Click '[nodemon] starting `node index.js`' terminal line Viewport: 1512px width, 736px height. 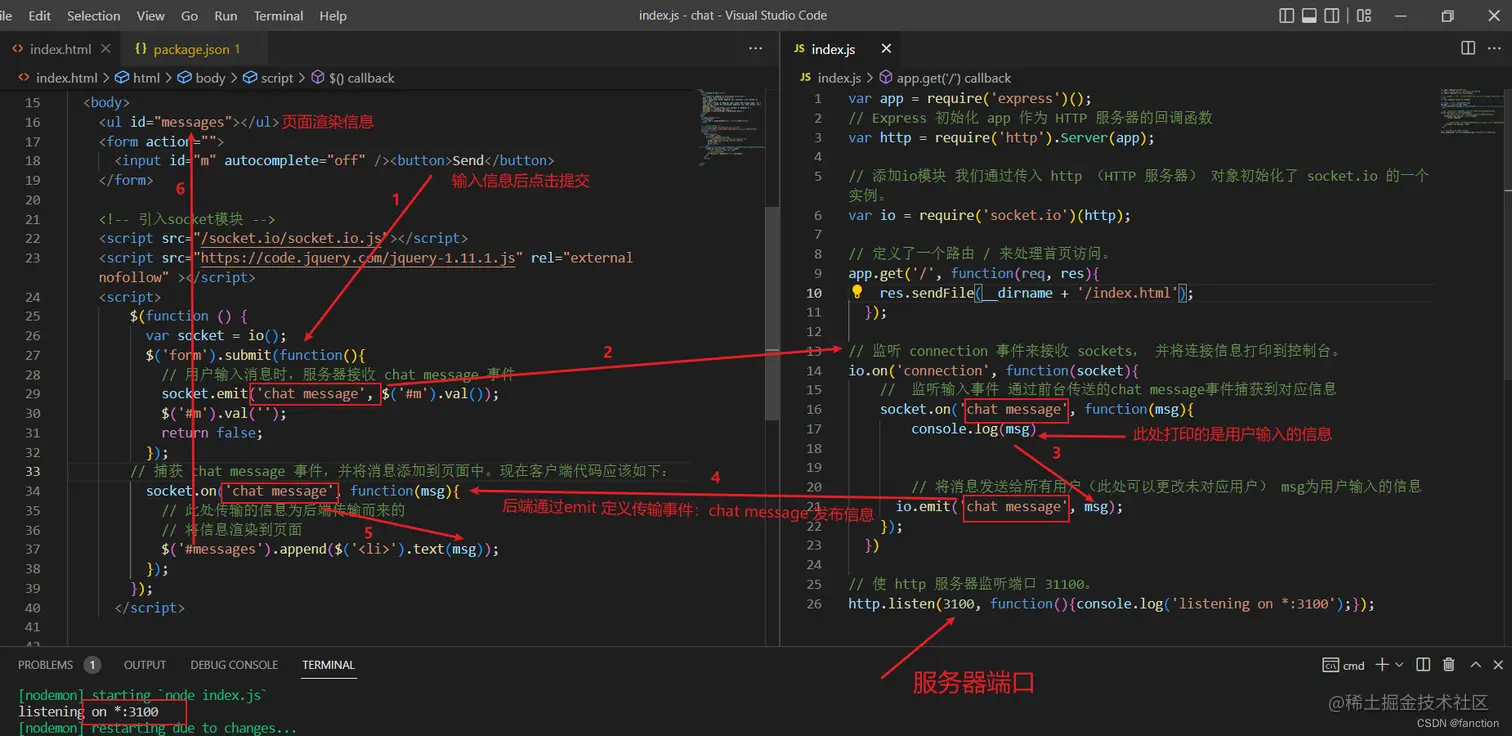tap(143, 695)
